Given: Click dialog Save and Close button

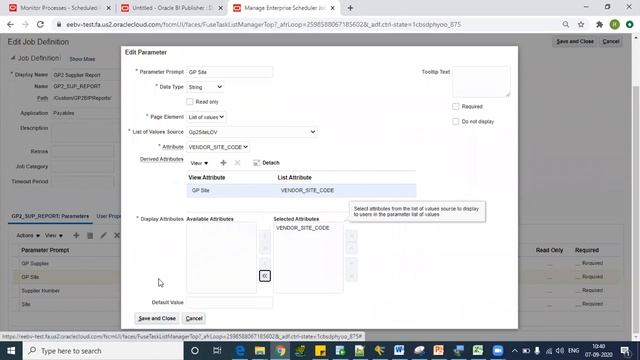Looking at the screenshot, I should [x=157, y=318].
